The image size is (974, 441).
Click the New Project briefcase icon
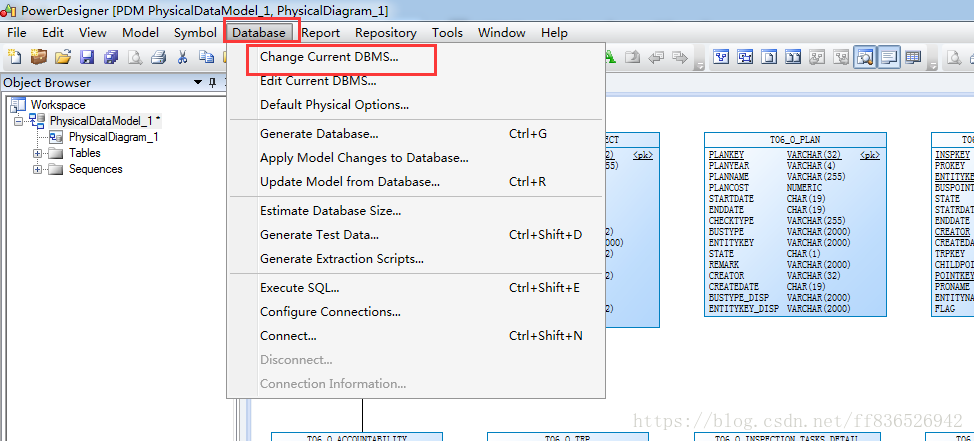pyautogui.click(x=39, y=57)
